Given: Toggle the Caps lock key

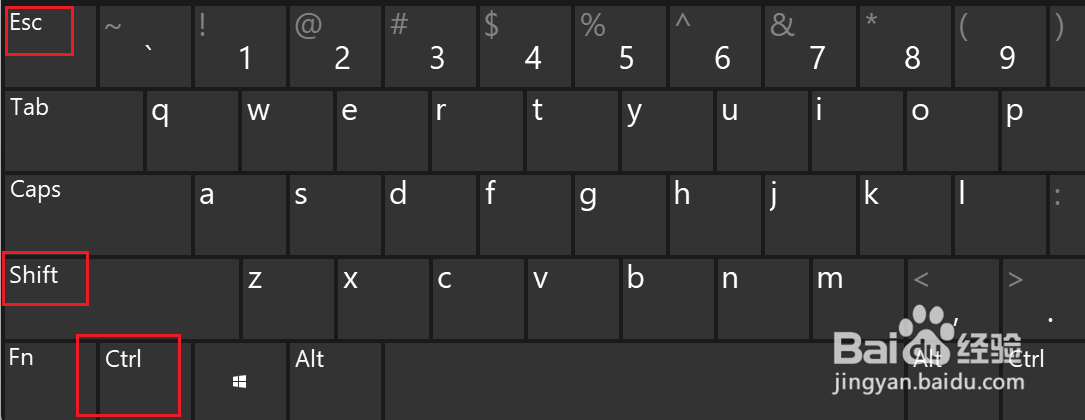Looking at the screenshot, I should coord(98,214).
